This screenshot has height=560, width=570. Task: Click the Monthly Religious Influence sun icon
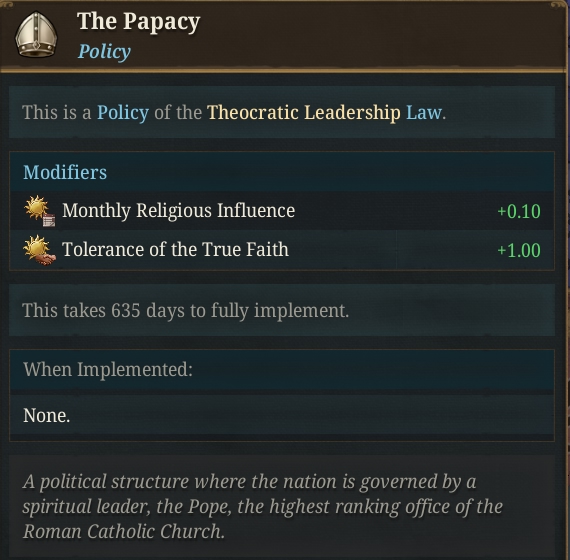pos(39,211)
